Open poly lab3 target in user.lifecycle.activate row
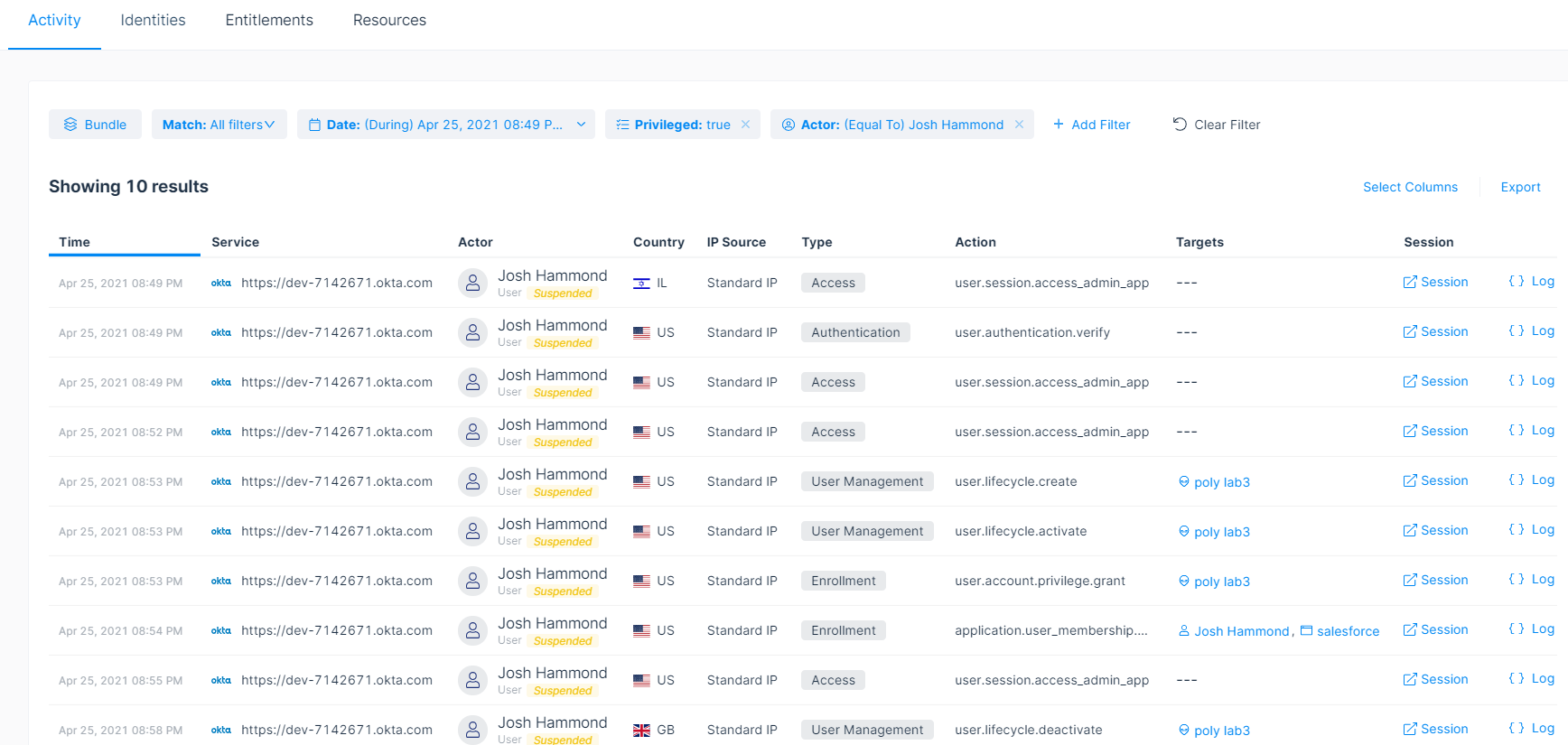This screenshot has width=1568, height=745. point(1221,532)
